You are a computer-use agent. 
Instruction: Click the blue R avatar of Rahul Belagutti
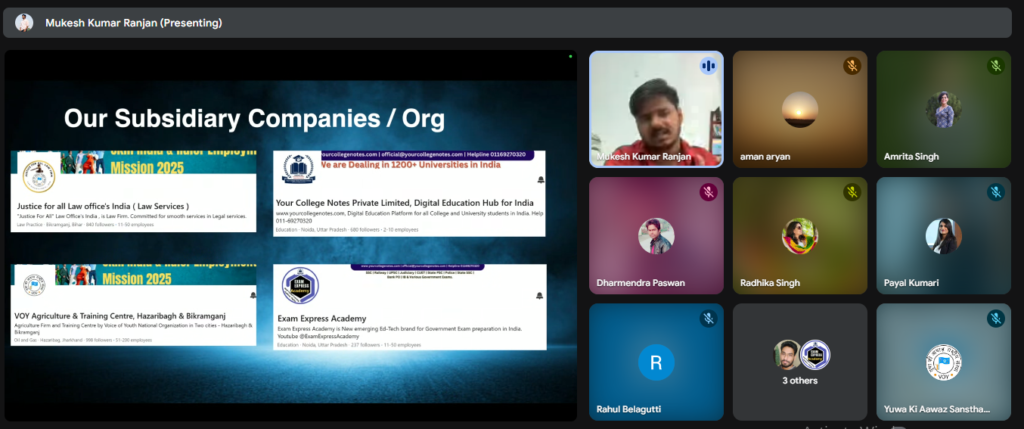tap(656, 362)
